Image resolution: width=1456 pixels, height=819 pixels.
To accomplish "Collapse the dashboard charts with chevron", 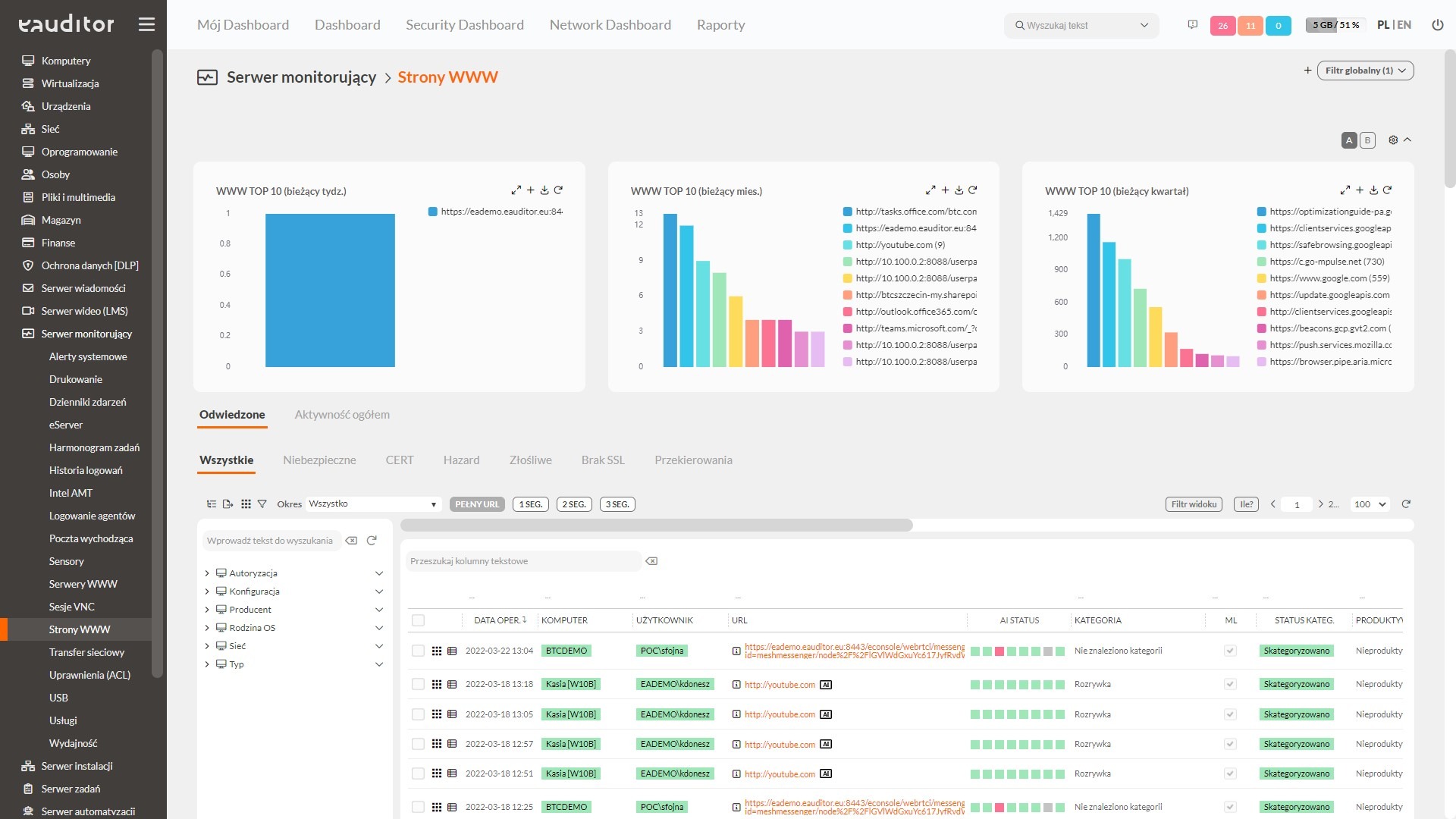I will coord(1407,140).
